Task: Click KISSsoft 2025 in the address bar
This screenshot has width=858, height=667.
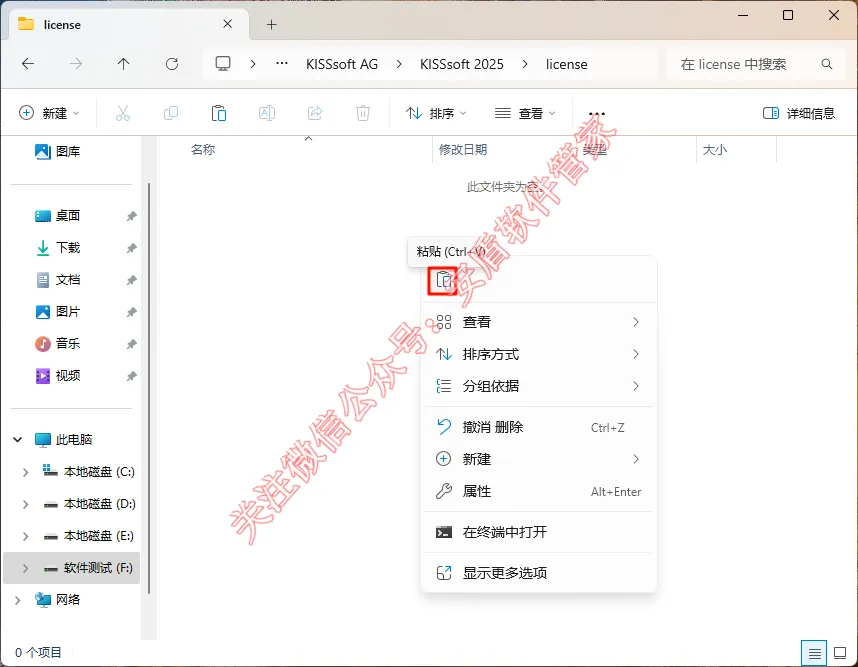Action: tap(462, 64)
